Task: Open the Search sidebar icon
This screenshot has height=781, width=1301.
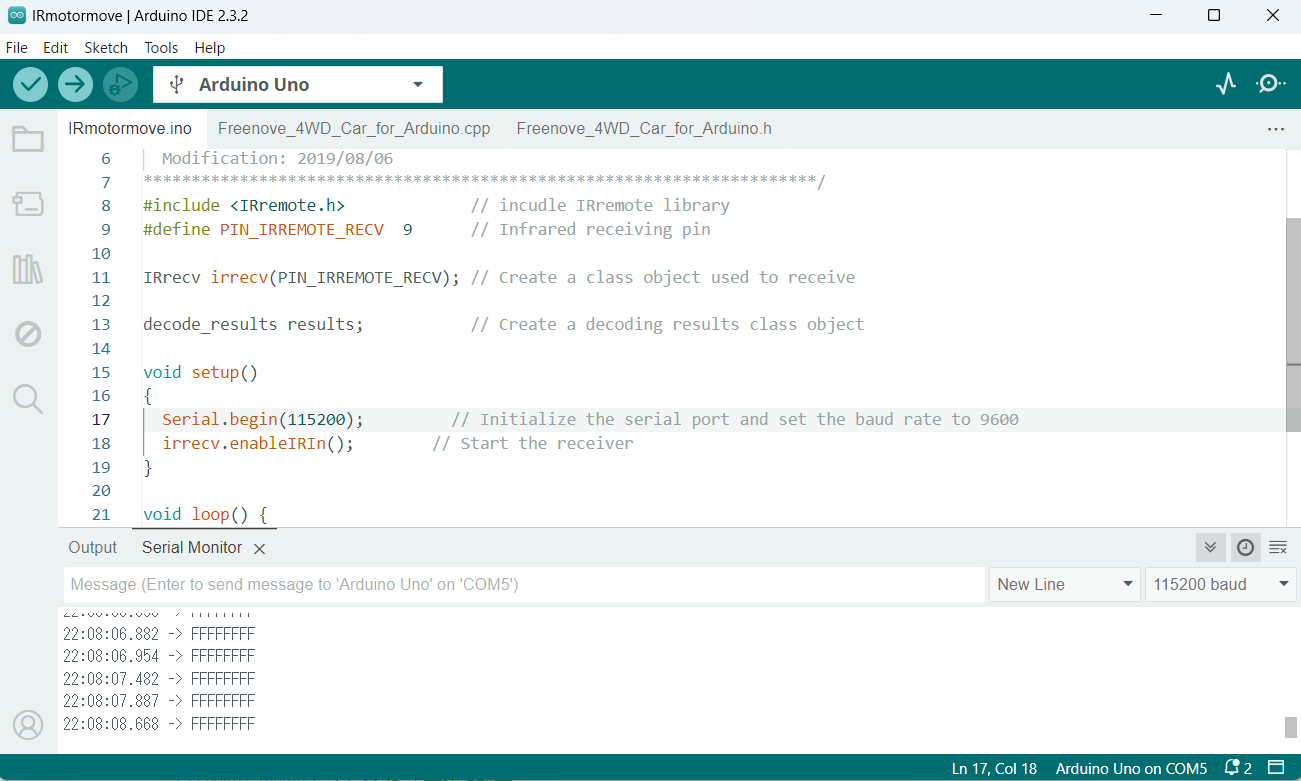Action: [28, 399]
